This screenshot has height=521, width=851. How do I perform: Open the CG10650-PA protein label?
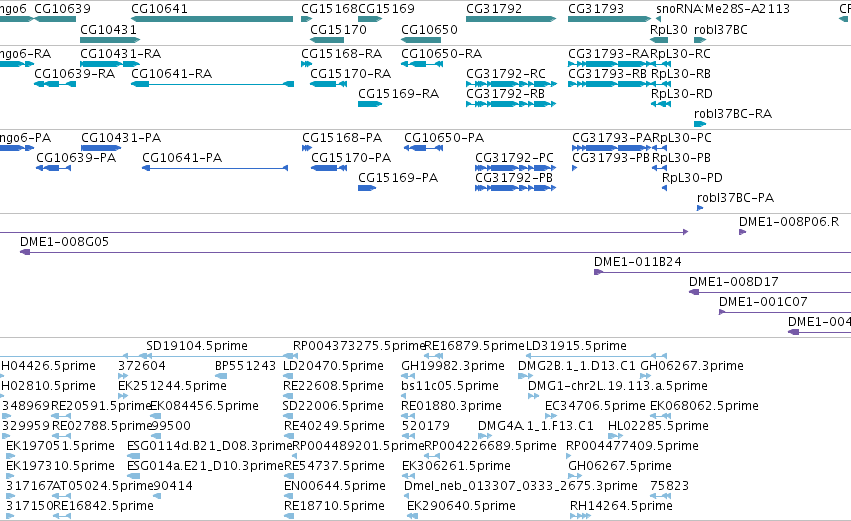point(443,138)
